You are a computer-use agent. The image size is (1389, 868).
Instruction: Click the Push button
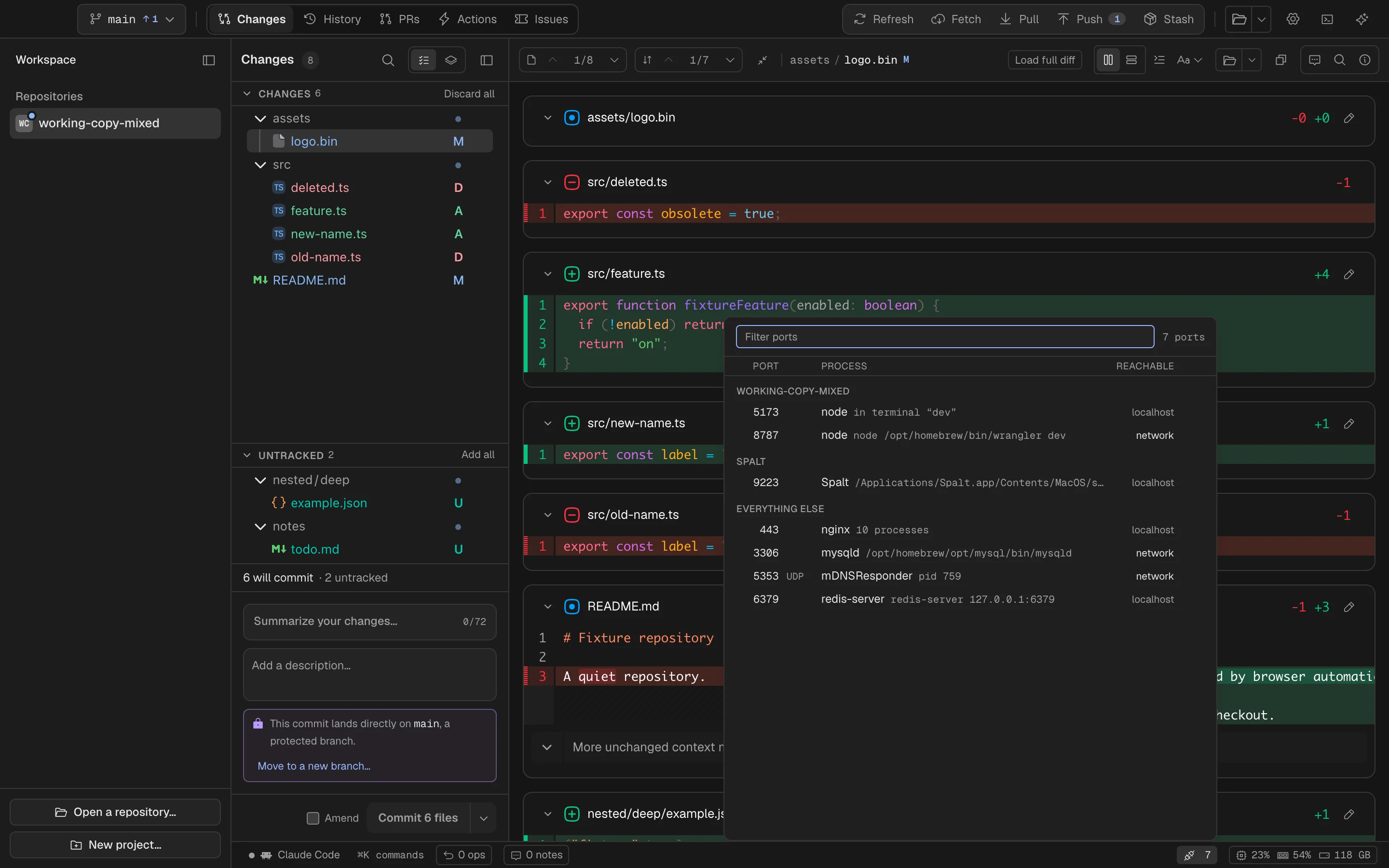tap(1090, 19)
